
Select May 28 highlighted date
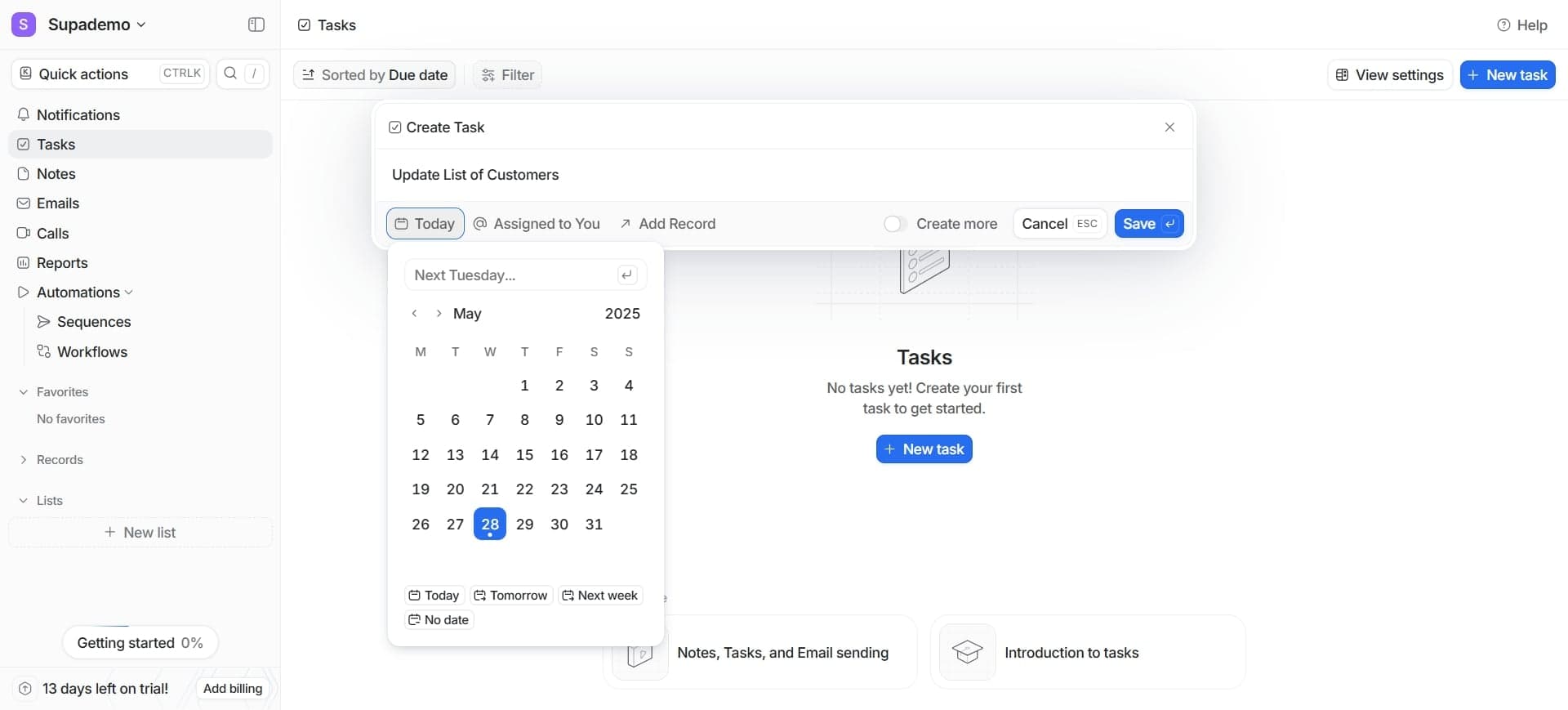point(490,525)
